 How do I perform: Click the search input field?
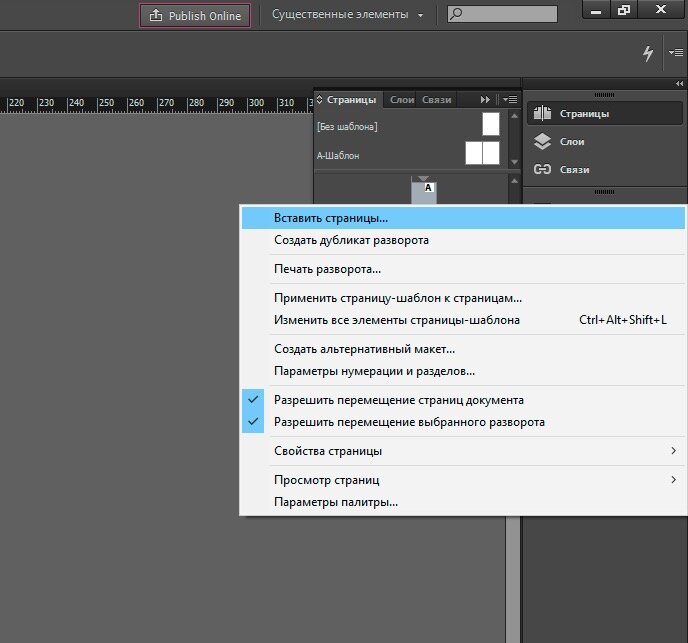pos(502,14)
